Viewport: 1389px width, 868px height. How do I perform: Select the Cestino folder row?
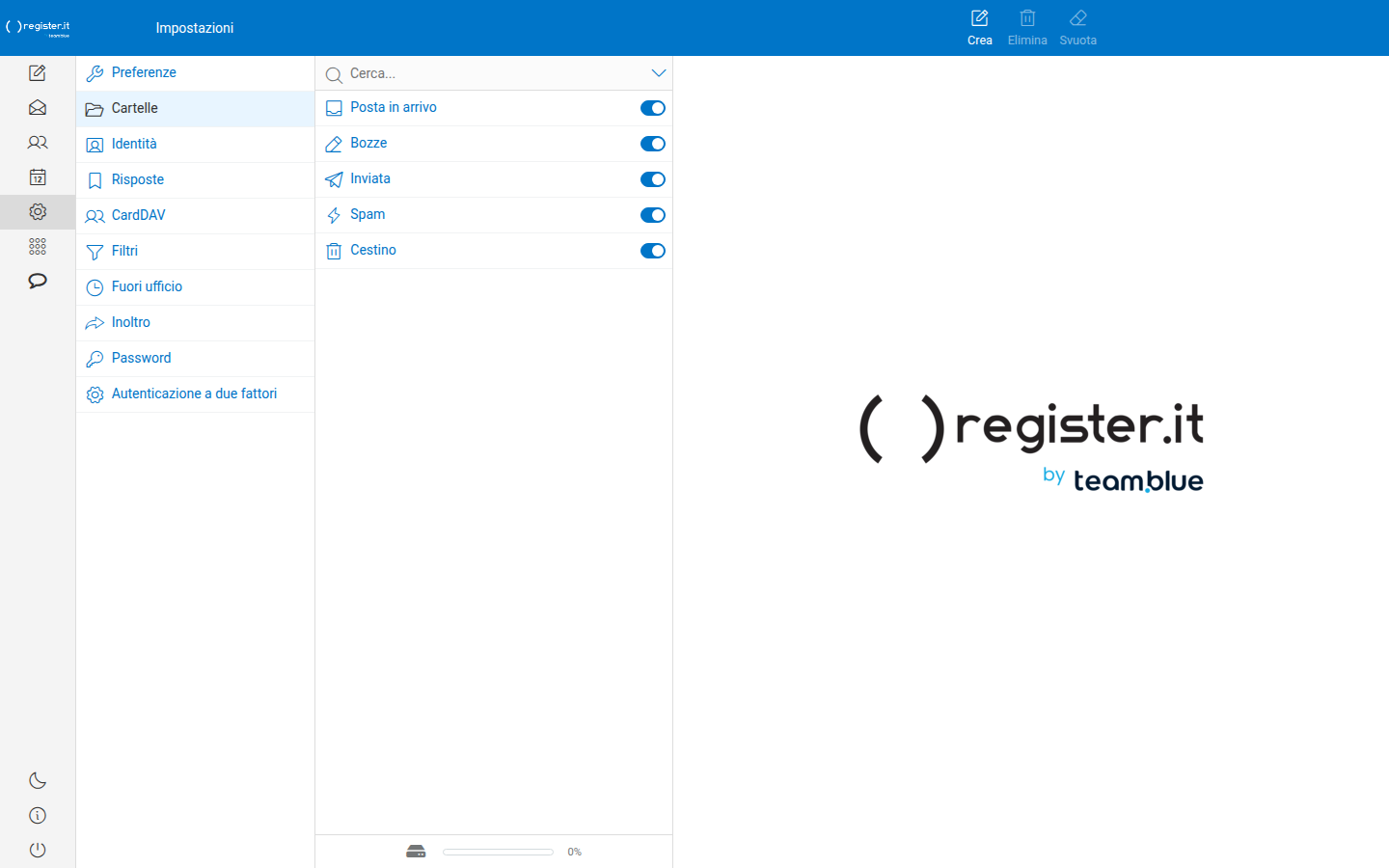[x=494, y=251]
